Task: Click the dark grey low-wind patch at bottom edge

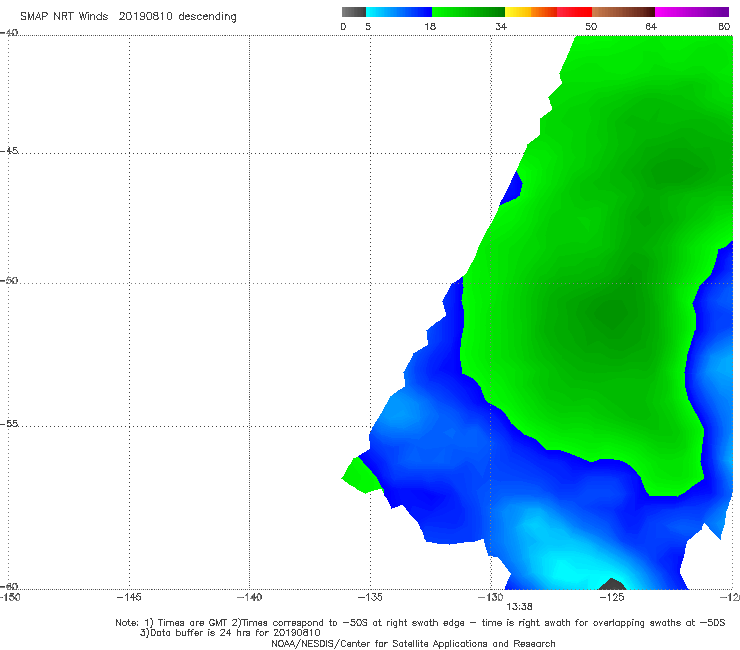Action: point(612,584)
